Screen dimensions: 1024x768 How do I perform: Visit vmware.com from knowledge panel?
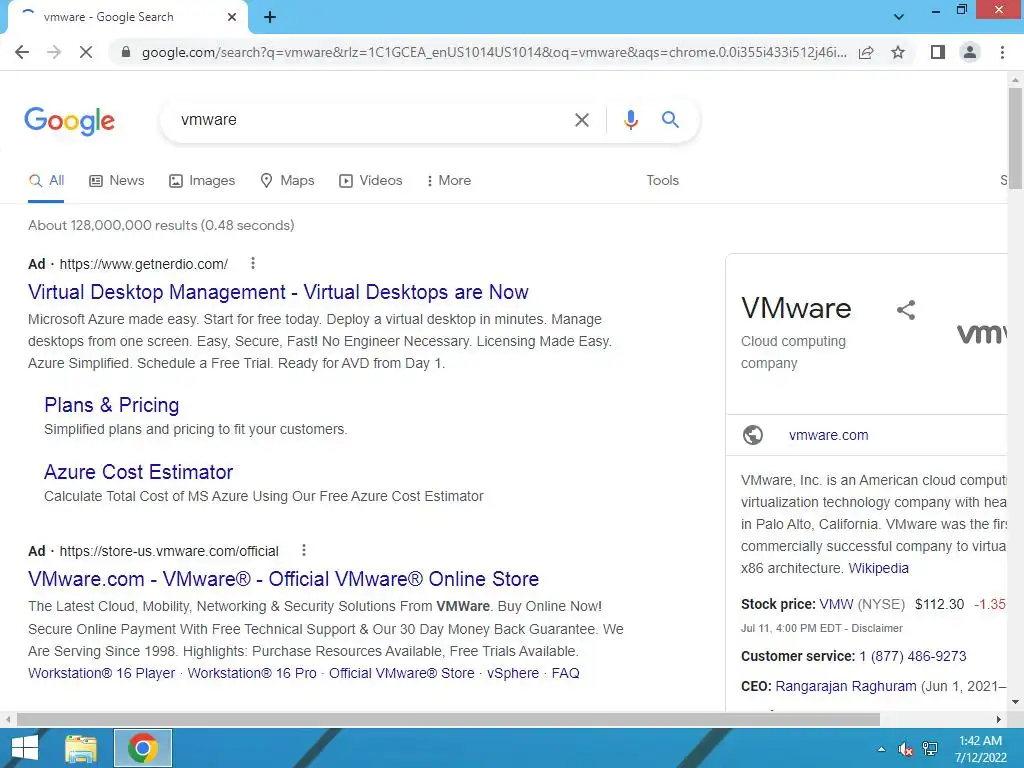pos(829,436)
